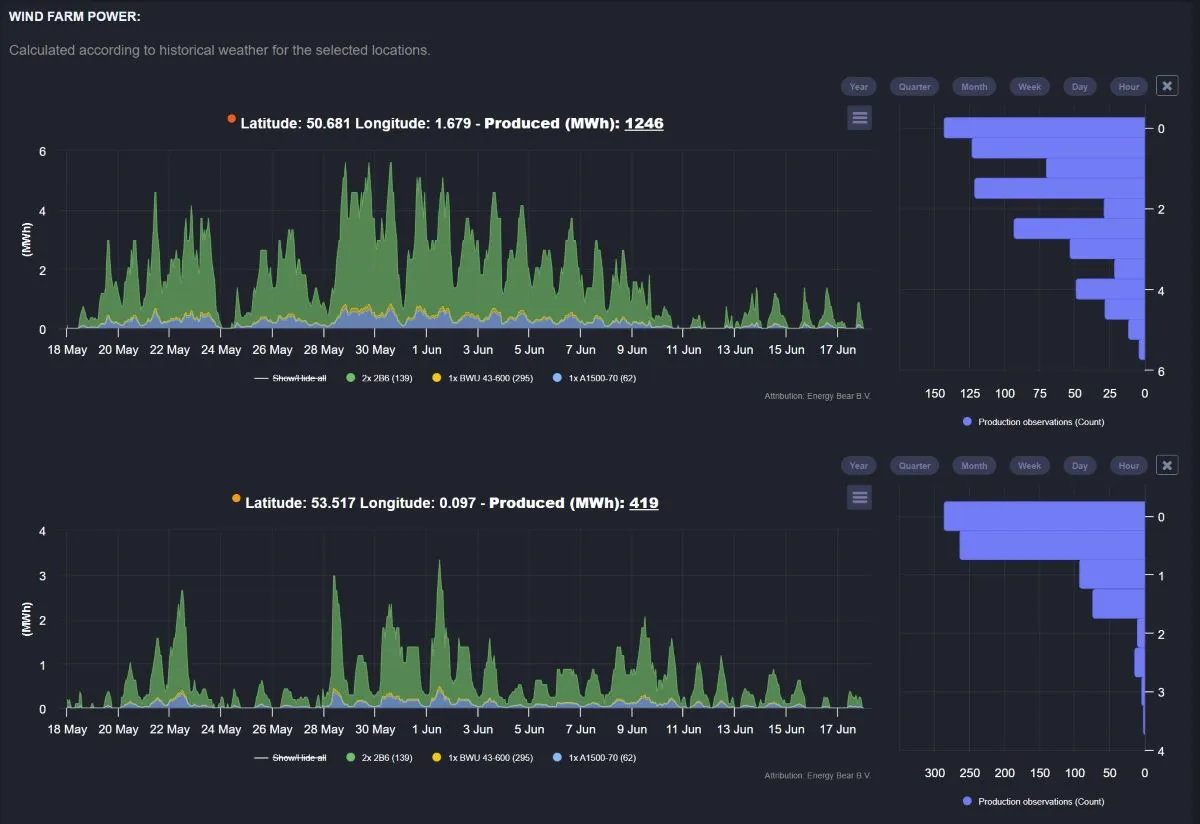The width and height of the screenshot is (1200, 824).
Task: Select Year grouping for top histogram
Action: tap(858, 87)
